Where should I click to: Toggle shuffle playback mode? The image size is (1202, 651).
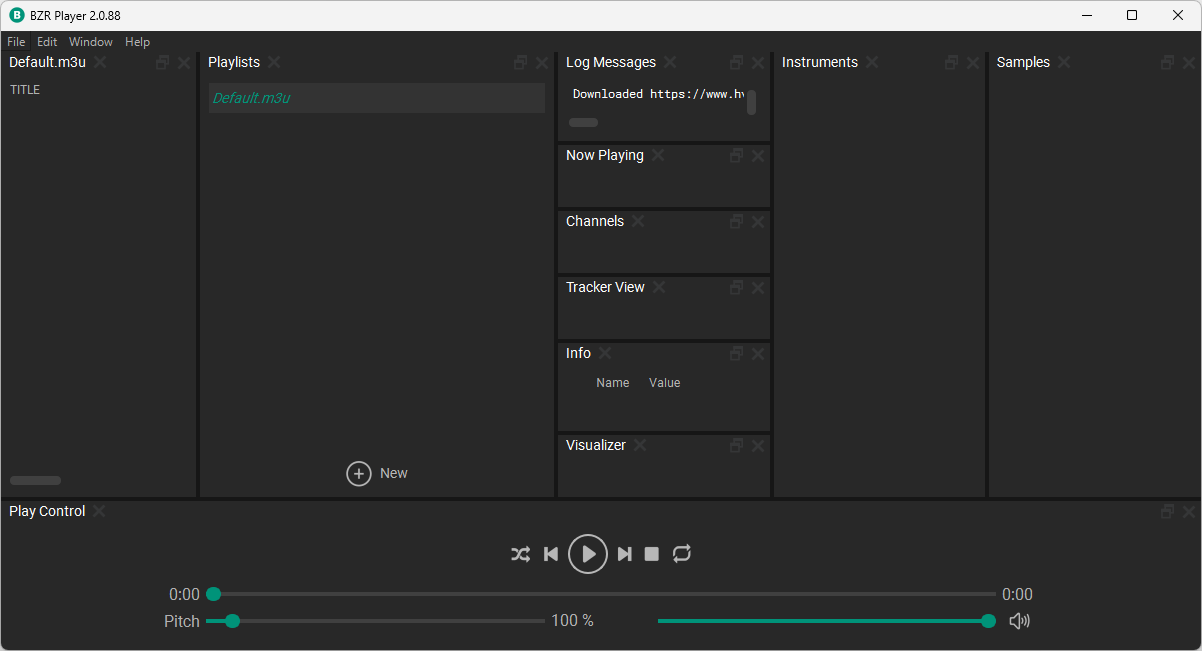(520, 554)
